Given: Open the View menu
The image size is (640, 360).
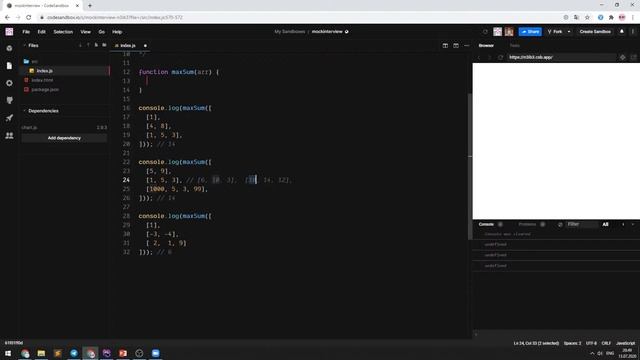Looking at the screenshot, I should pyautogui.click(x=85, y=31).
